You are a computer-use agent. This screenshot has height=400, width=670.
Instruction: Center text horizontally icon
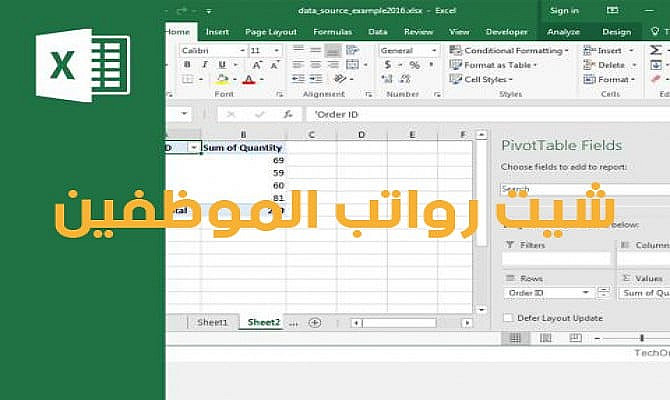tap(316, 65)
